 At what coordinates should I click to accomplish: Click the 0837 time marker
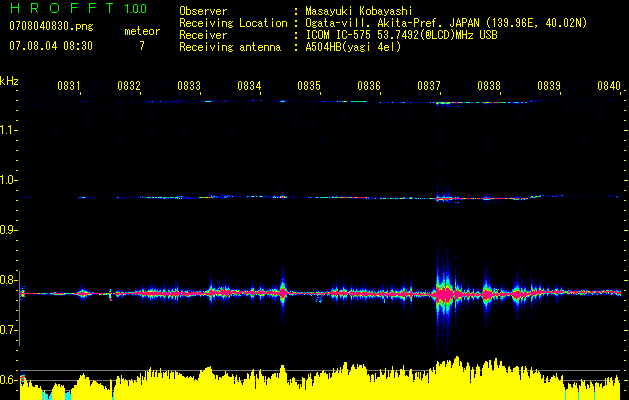point(429,85)
